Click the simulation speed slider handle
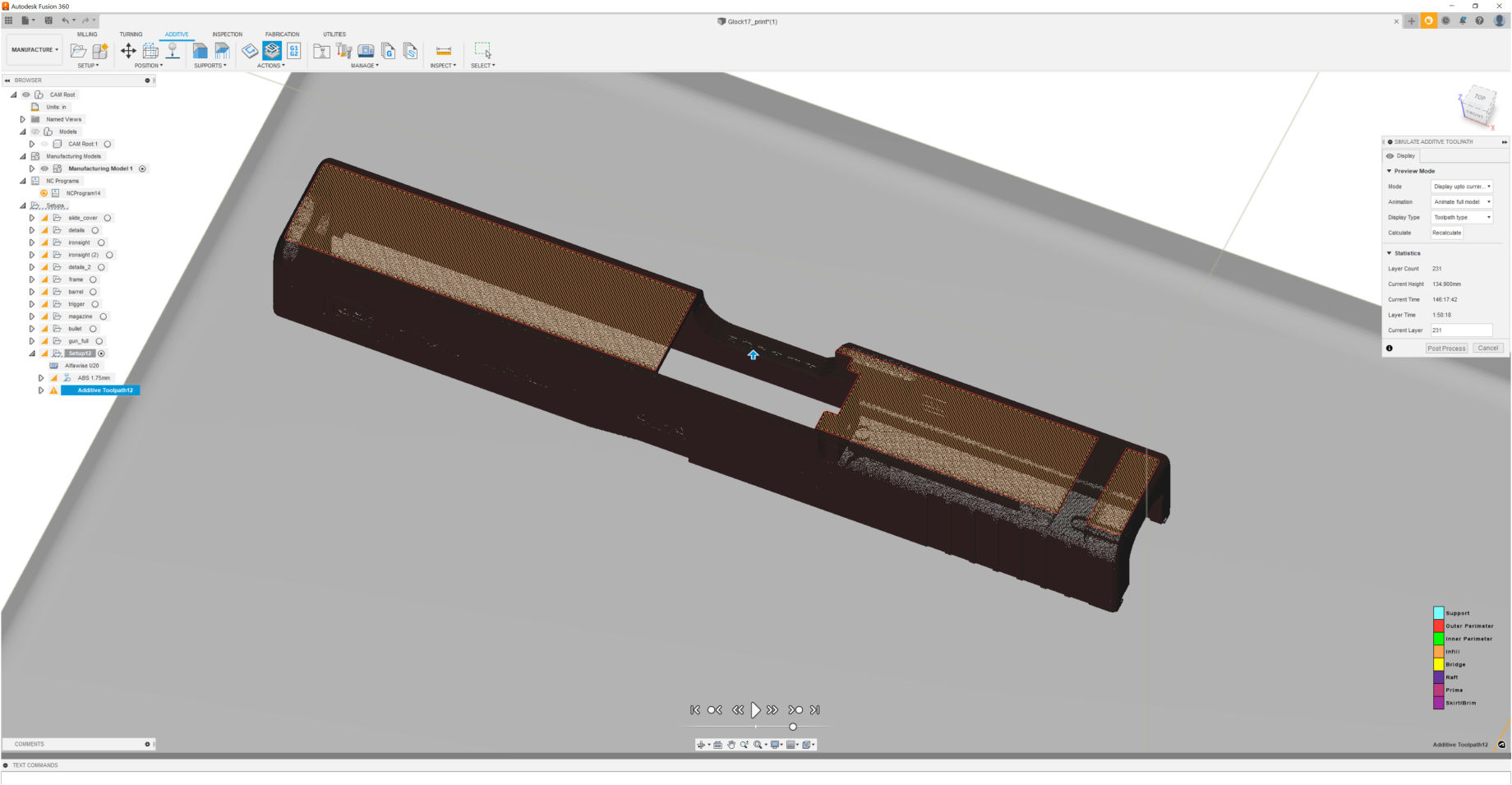Viewport: 1512px width, 785px height. click(793, 727)
